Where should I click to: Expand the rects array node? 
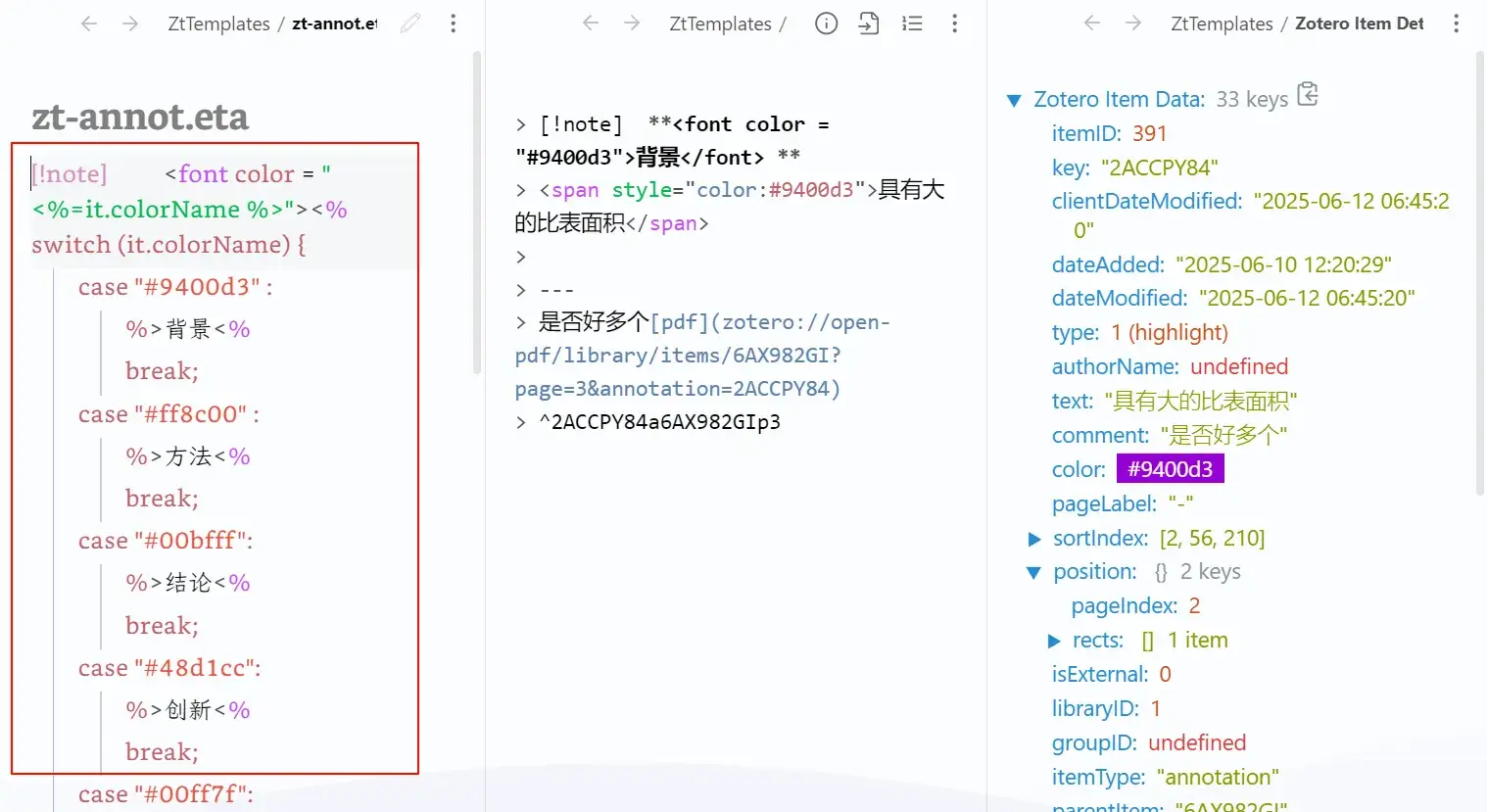1054,642
